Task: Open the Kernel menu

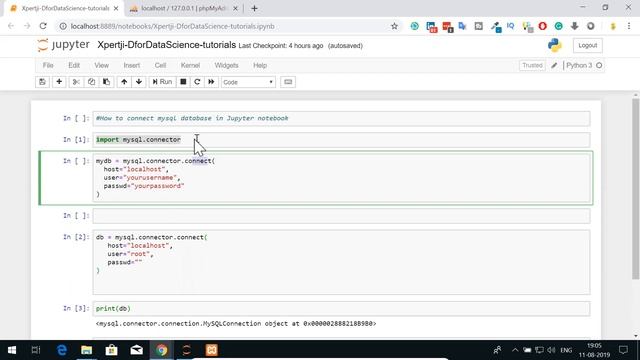Action: tap(190, 65)
